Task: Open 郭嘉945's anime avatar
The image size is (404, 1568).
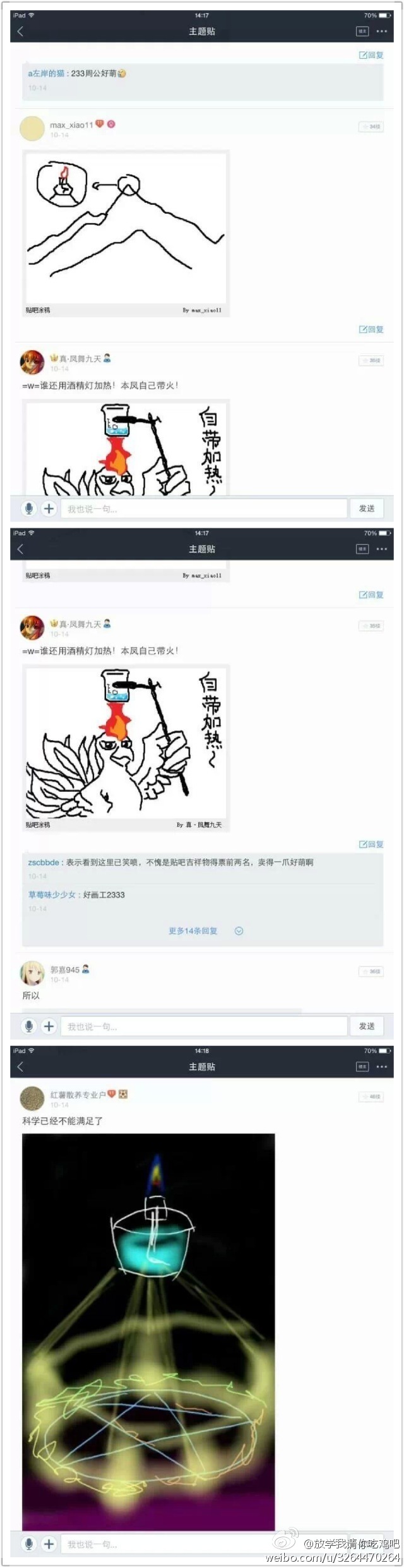Action: coord(32,973)
